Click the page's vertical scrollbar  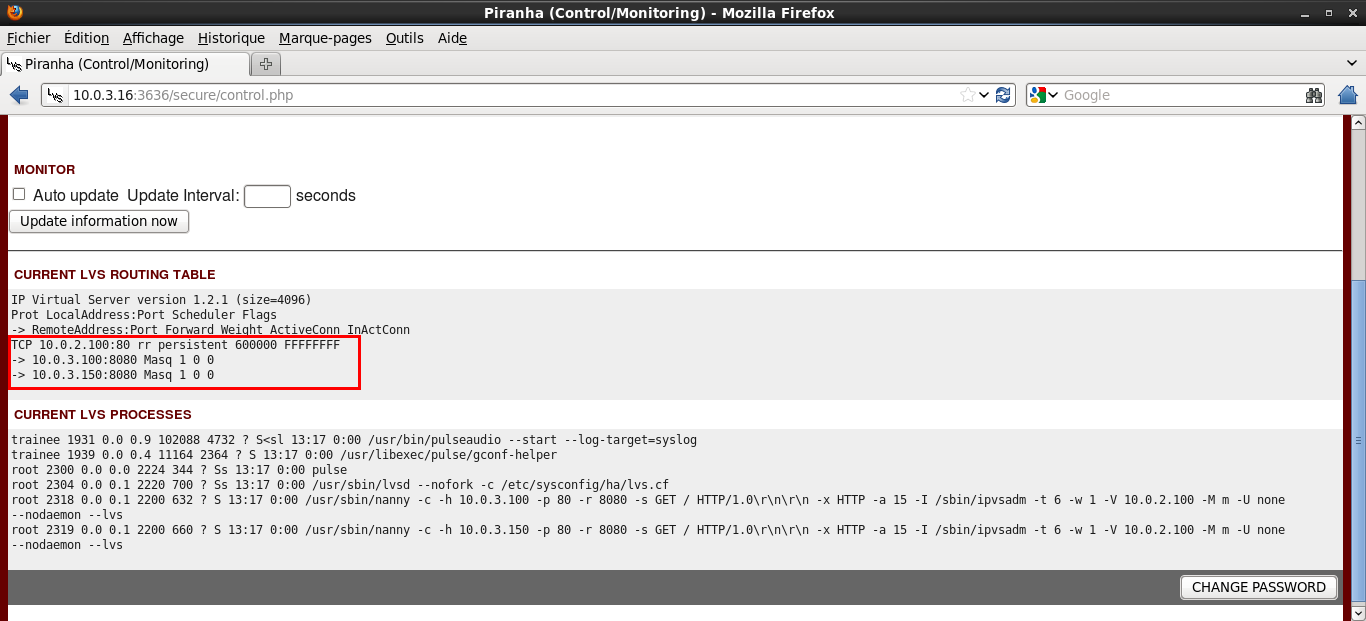tap(1357, 440)
